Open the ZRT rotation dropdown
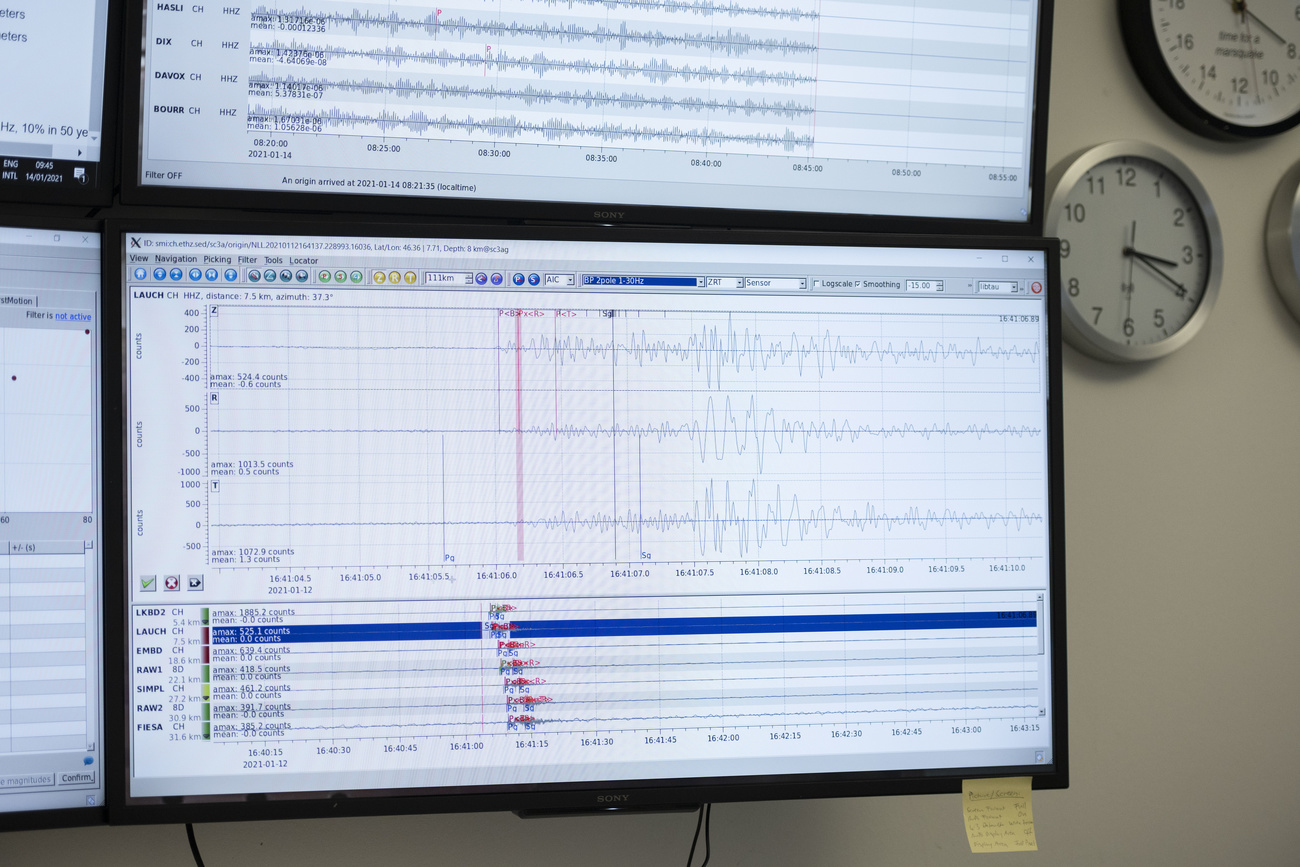This screenshot has height=867, width=1300. [724, 283]
